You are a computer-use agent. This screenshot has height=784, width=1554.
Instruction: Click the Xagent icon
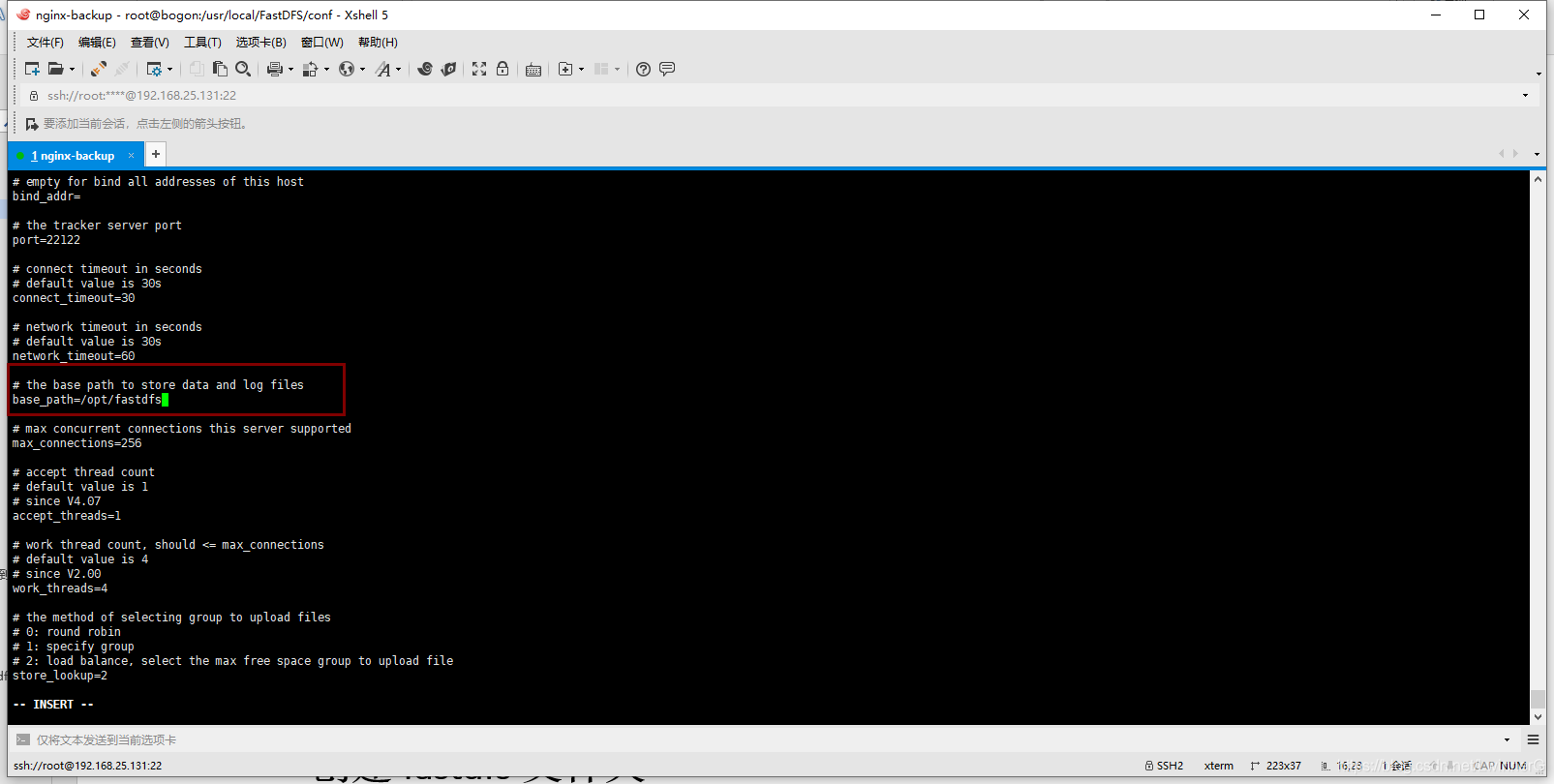pos(448,69)
